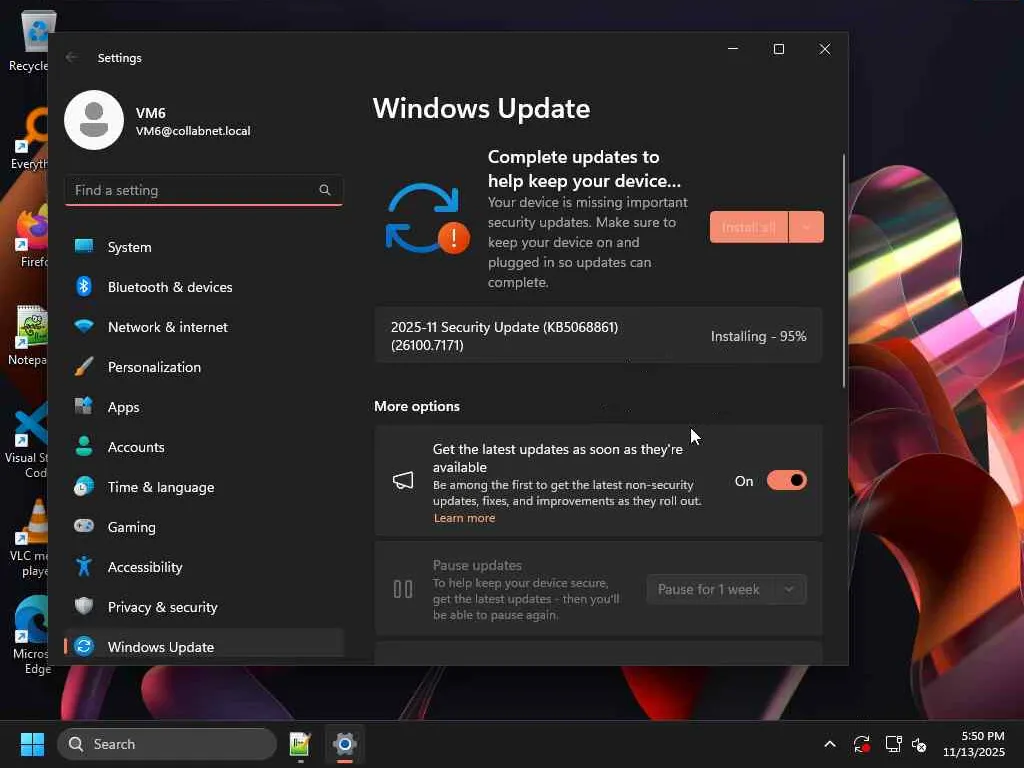Click the muted volume tray icon
This screenshot has height=768, width=1024.
pyautogui.click(x=919, y=744)
